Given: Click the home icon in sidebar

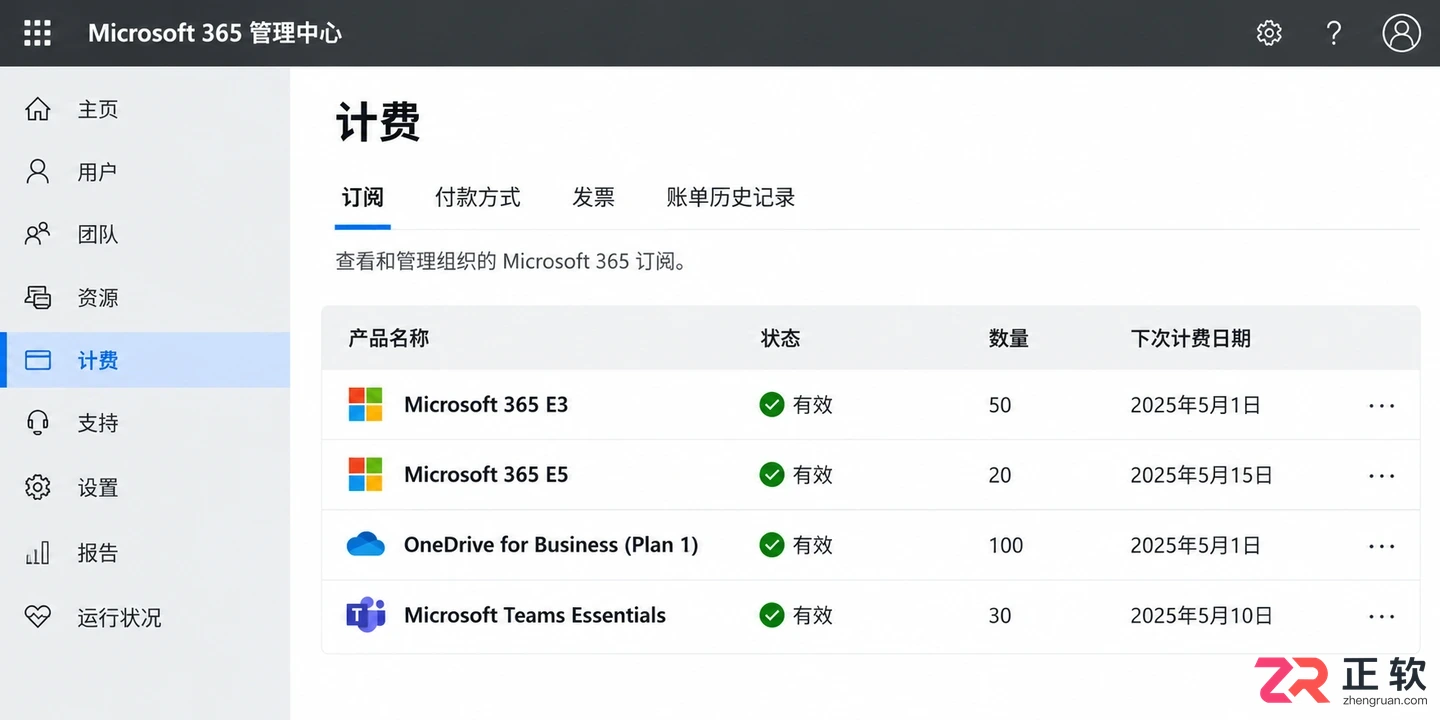Looking at the screenshot, I should point(38,109).
